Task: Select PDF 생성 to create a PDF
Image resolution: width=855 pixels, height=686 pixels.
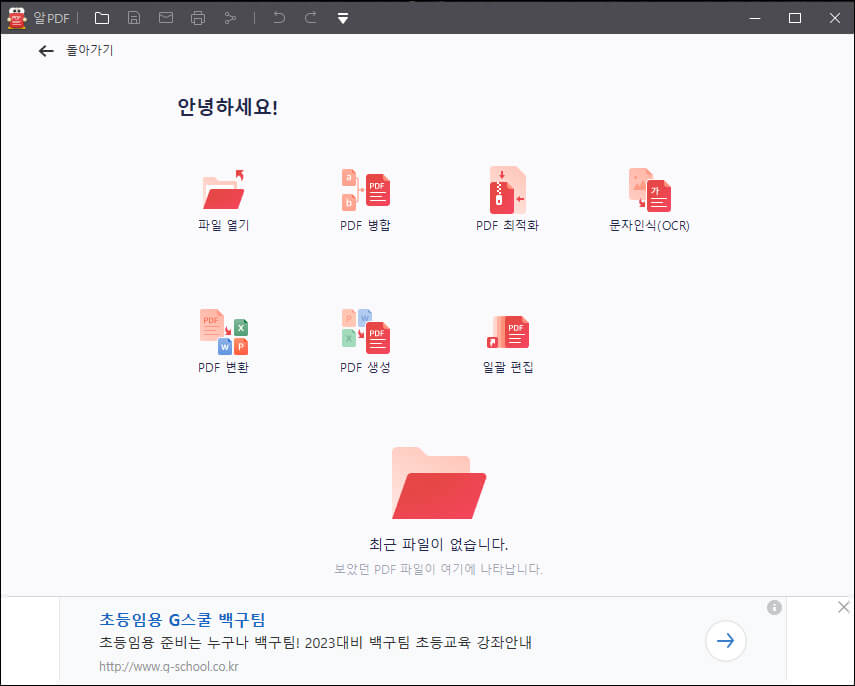Action: (x=366, y=338)
